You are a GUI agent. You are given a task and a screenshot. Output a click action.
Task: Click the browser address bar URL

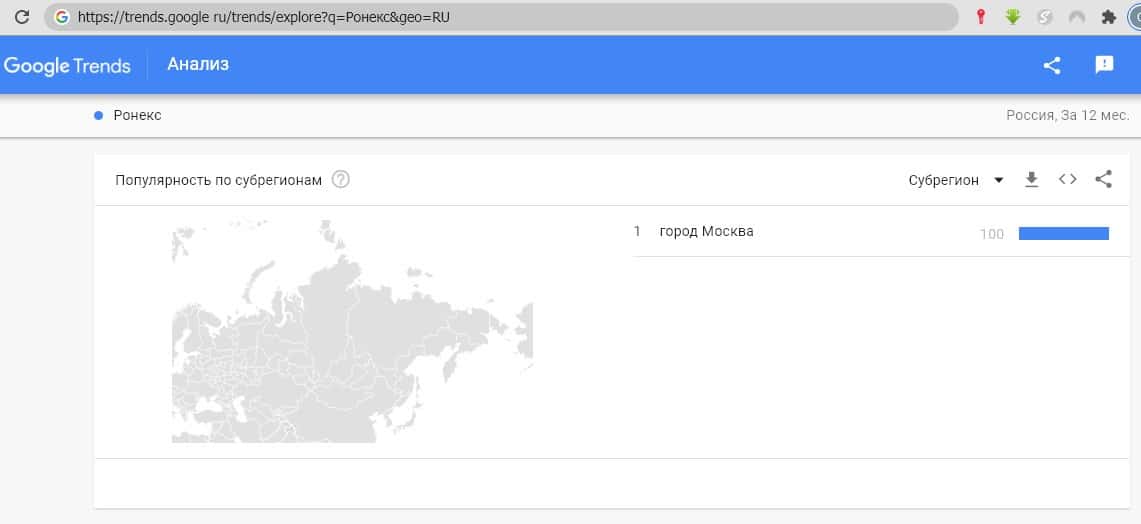click(x=500, y=17)
